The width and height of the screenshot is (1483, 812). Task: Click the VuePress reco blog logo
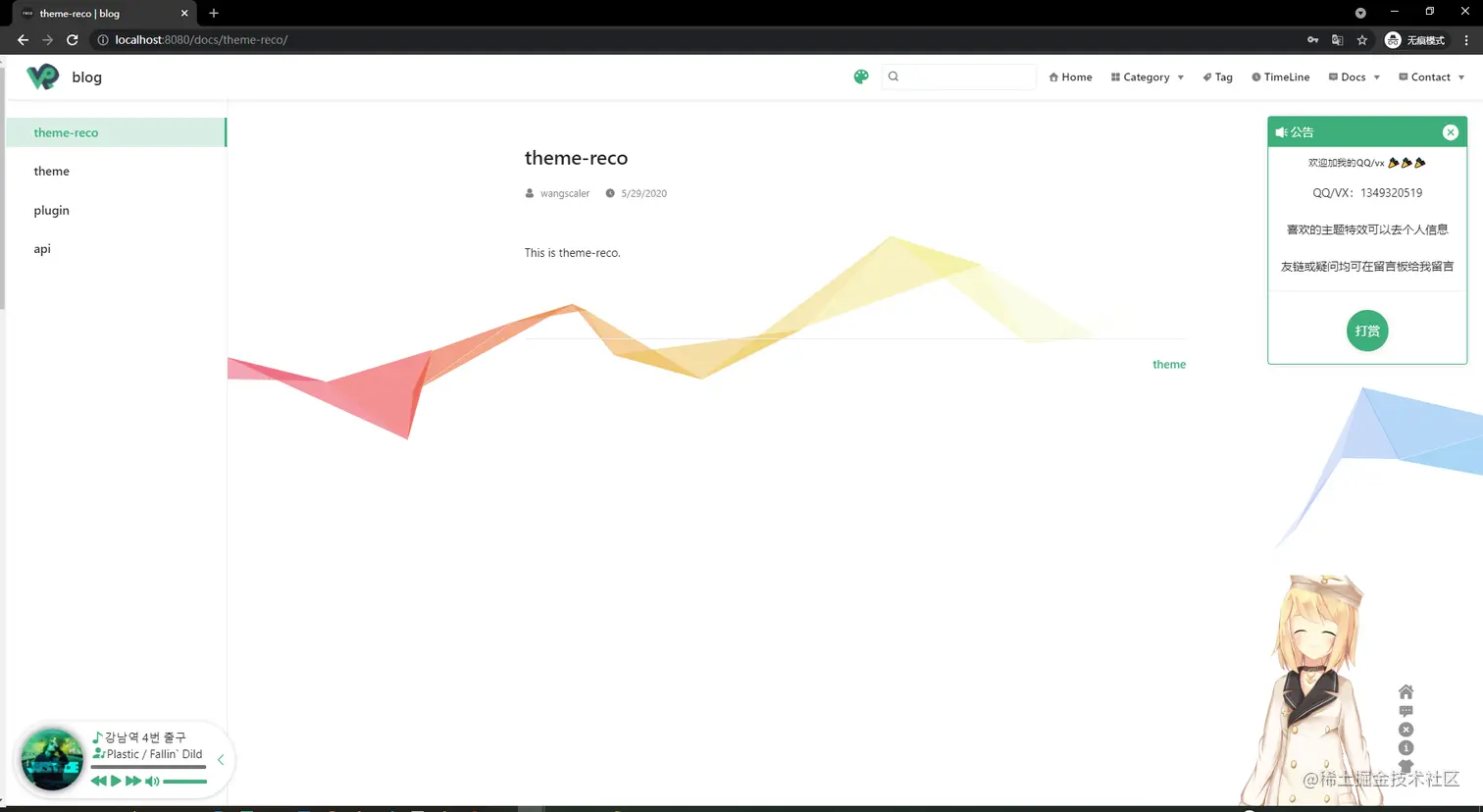tap(42, 76)
